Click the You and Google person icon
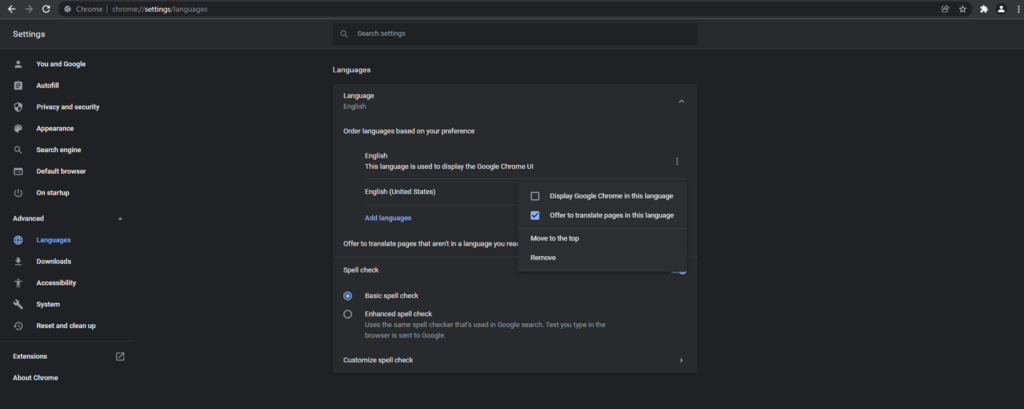This screenshot has height=409, width=1024. pos(18,64)
